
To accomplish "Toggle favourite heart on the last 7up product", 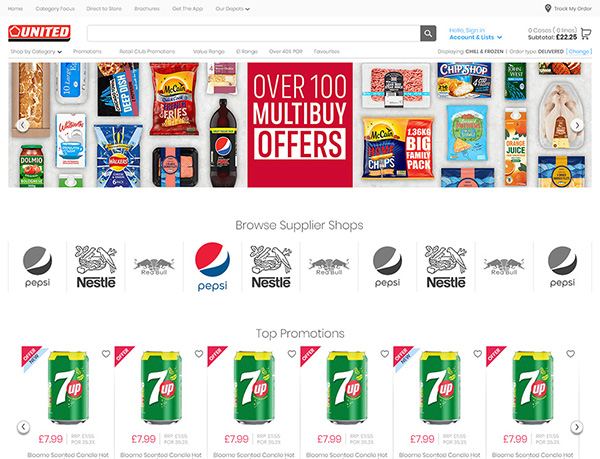I will pos(571,354).
